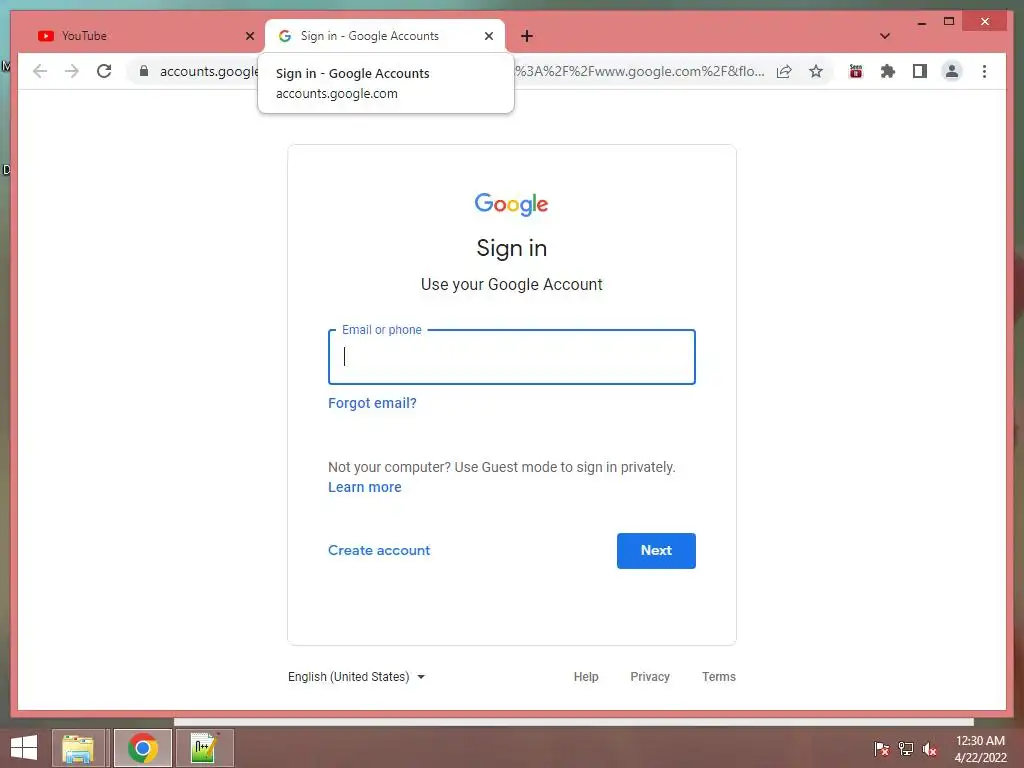Open a new tab with the plus button

click(x=527, y=36)
